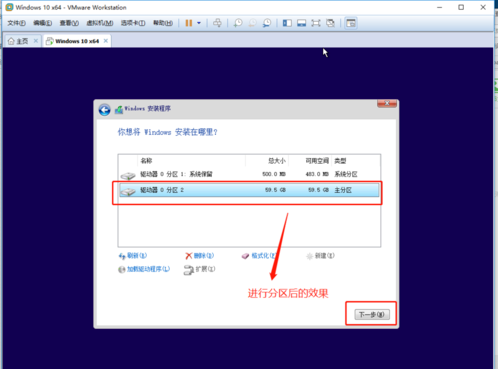Enter full screen mode icon
Screen dimensions: 499x369
316,23
